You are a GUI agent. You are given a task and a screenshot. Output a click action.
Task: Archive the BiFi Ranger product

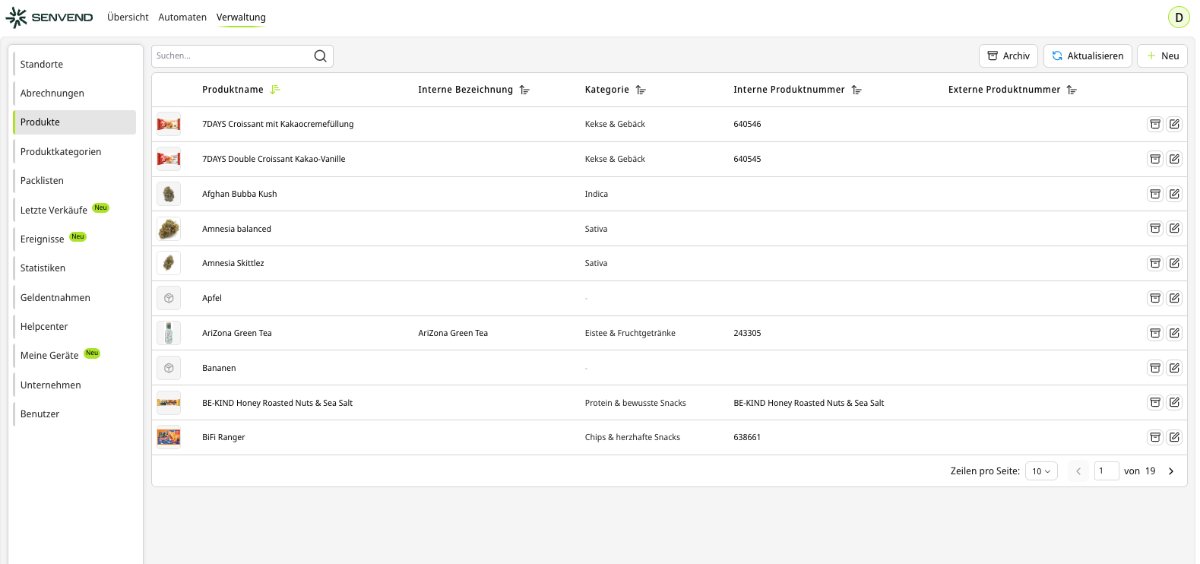point(1154,437)
